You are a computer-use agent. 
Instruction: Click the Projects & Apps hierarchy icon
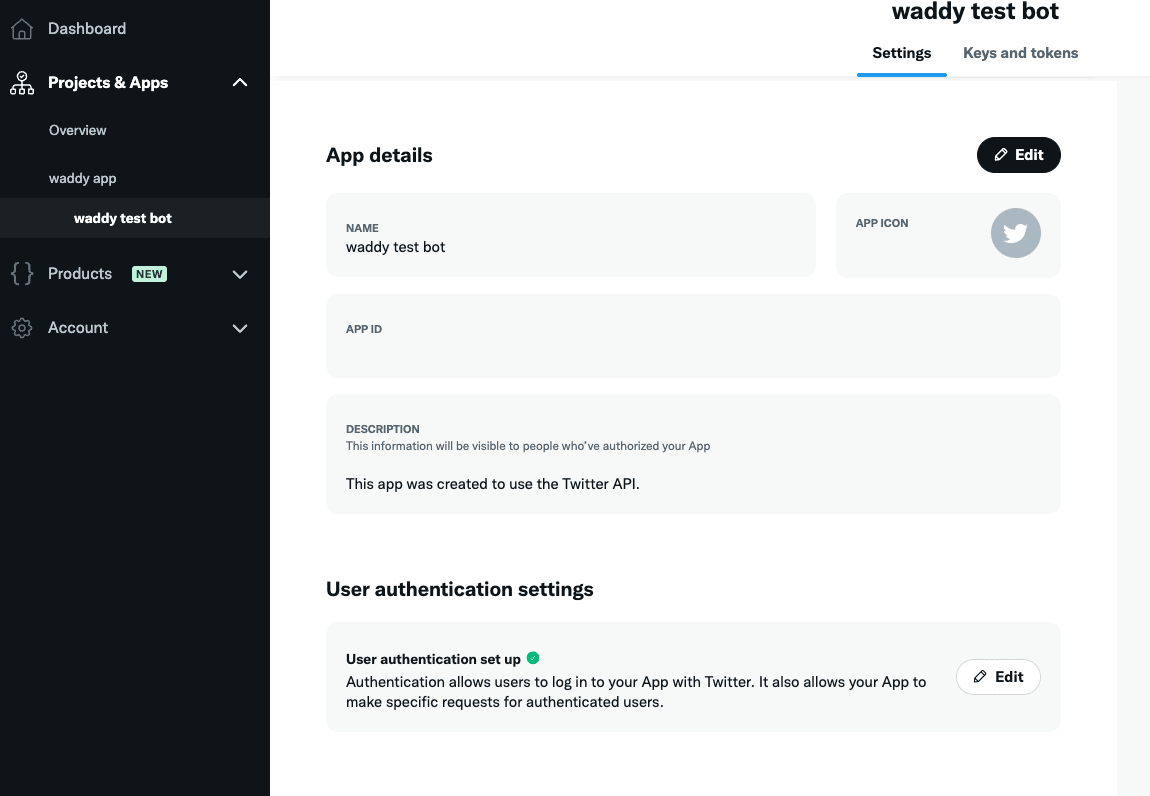(22, 83)
